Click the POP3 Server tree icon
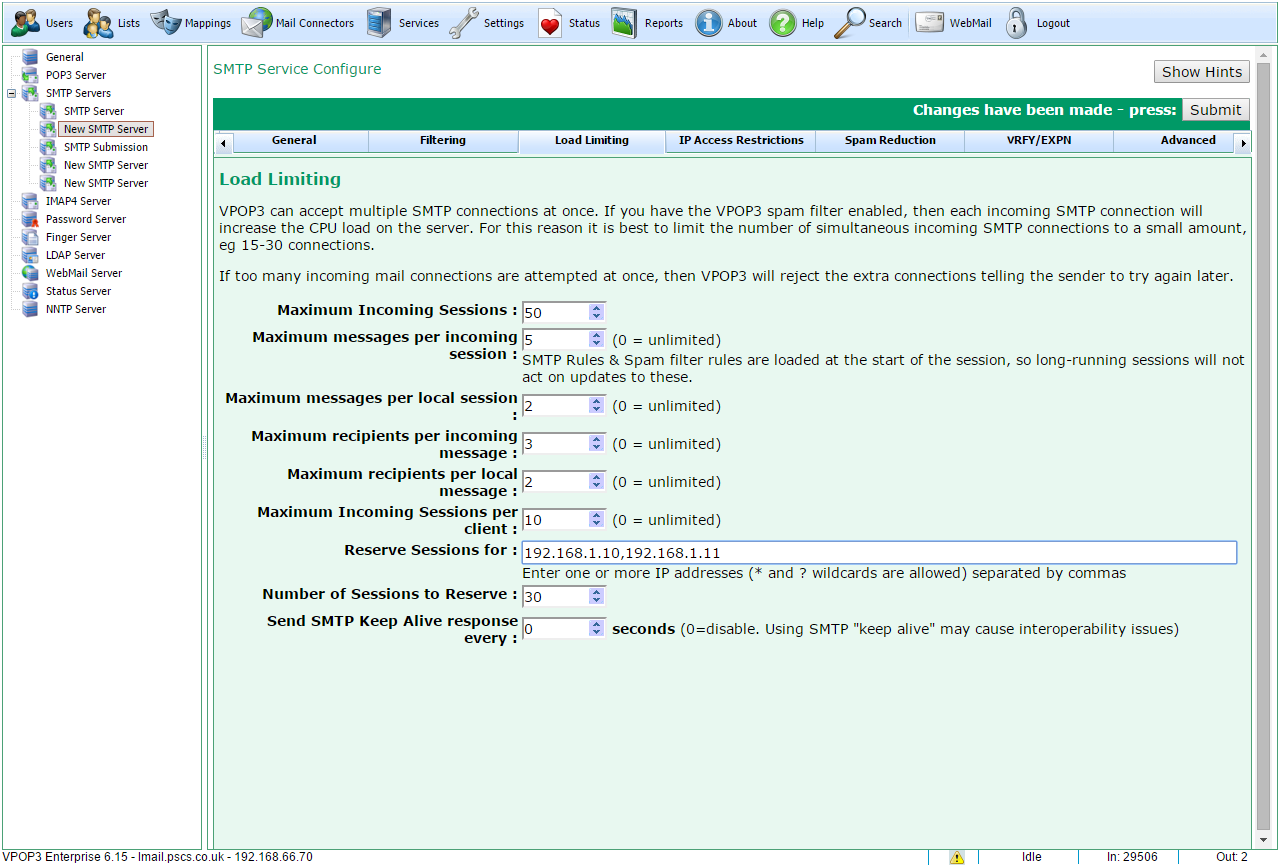 [x=30, y=75]
